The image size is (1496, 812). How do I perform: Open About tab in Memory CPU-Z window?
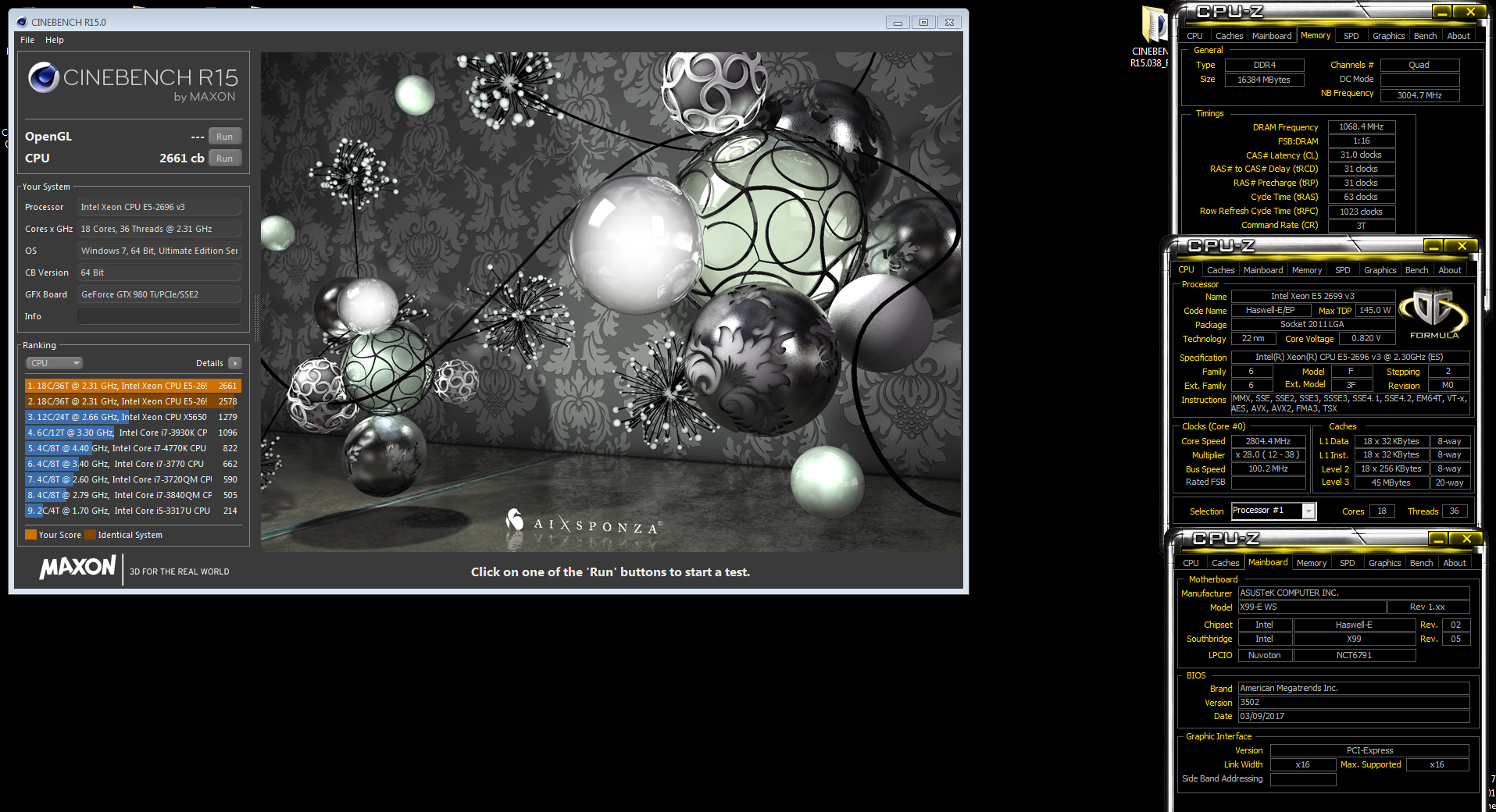pos(1458,36)
